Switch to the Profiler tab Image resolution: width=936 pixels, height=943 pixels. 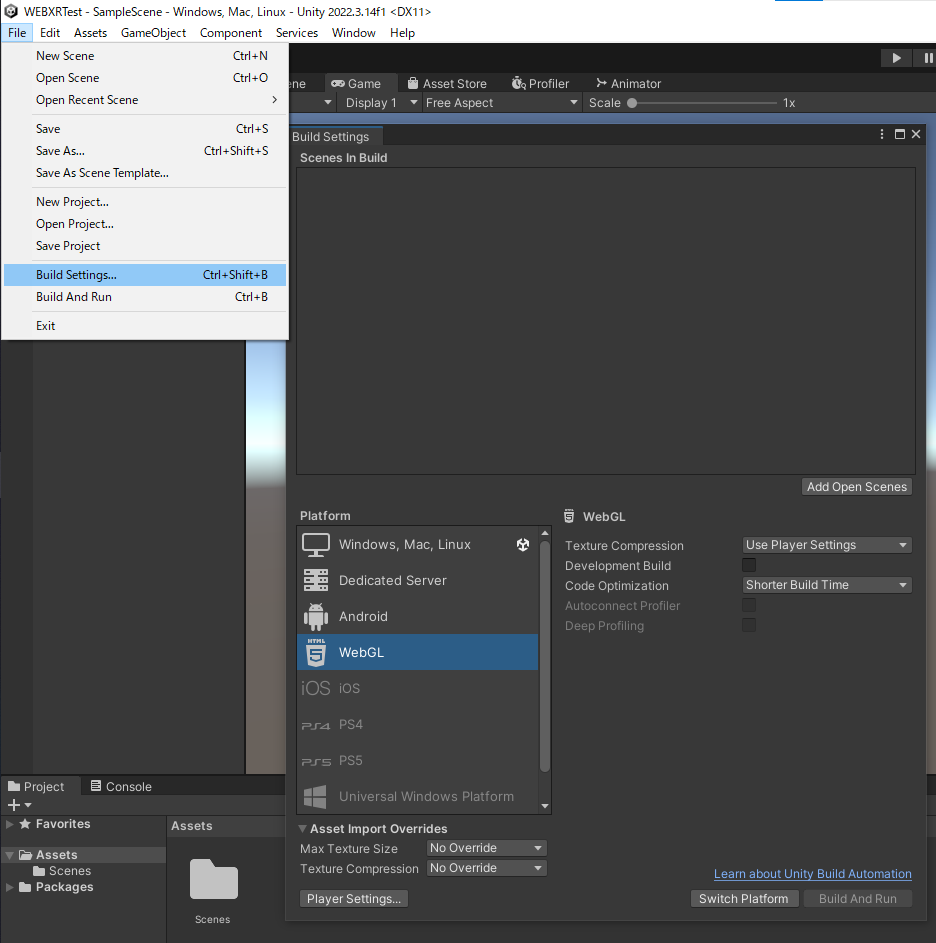pos(540,84)
